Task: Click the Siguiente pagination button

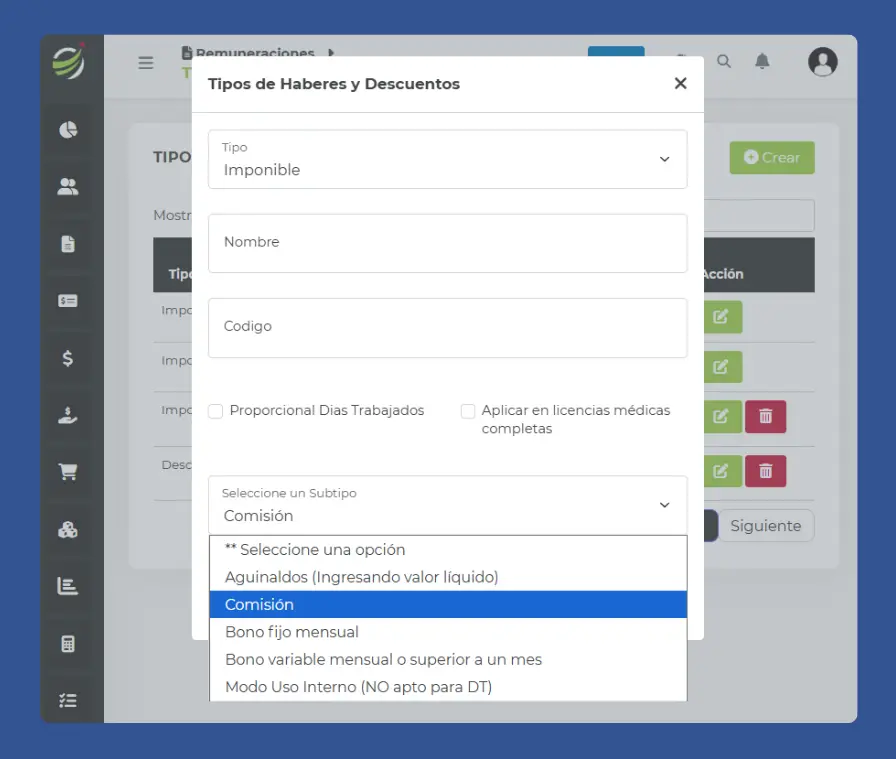Action: [x=765, y=526]
